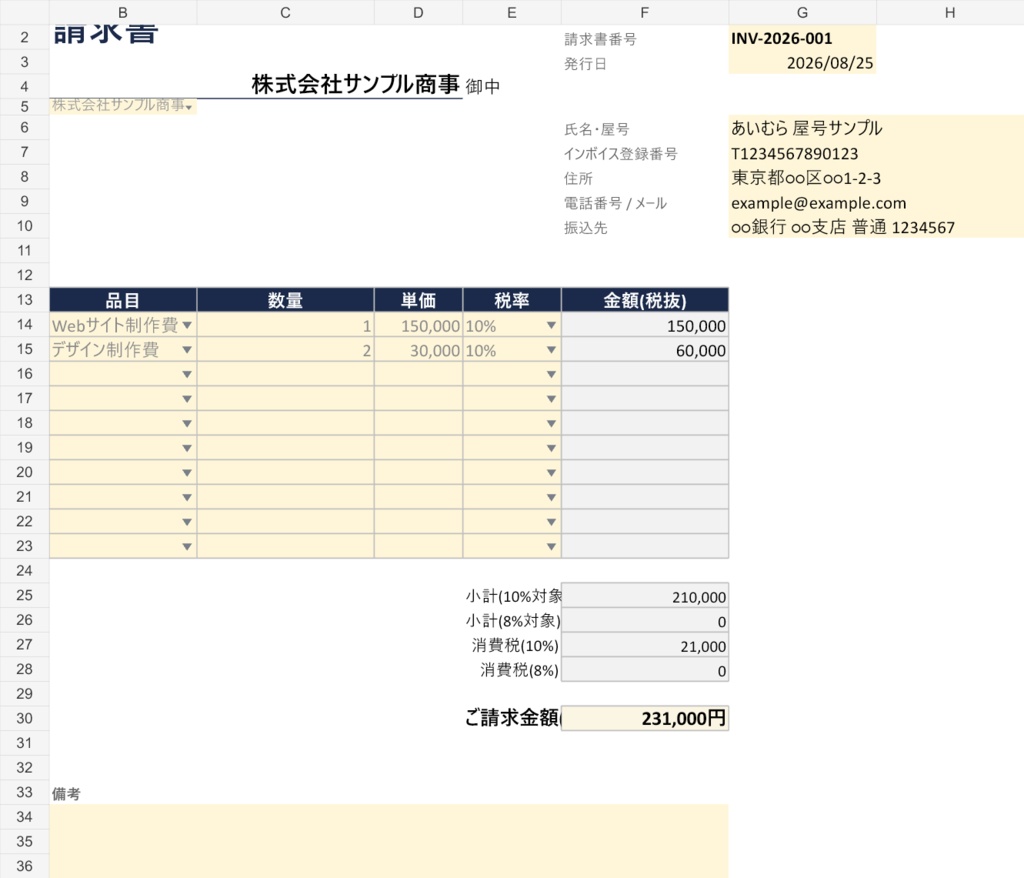
Task: Open tax rate dropdown in row 18
Action: [x=551, y=424]
